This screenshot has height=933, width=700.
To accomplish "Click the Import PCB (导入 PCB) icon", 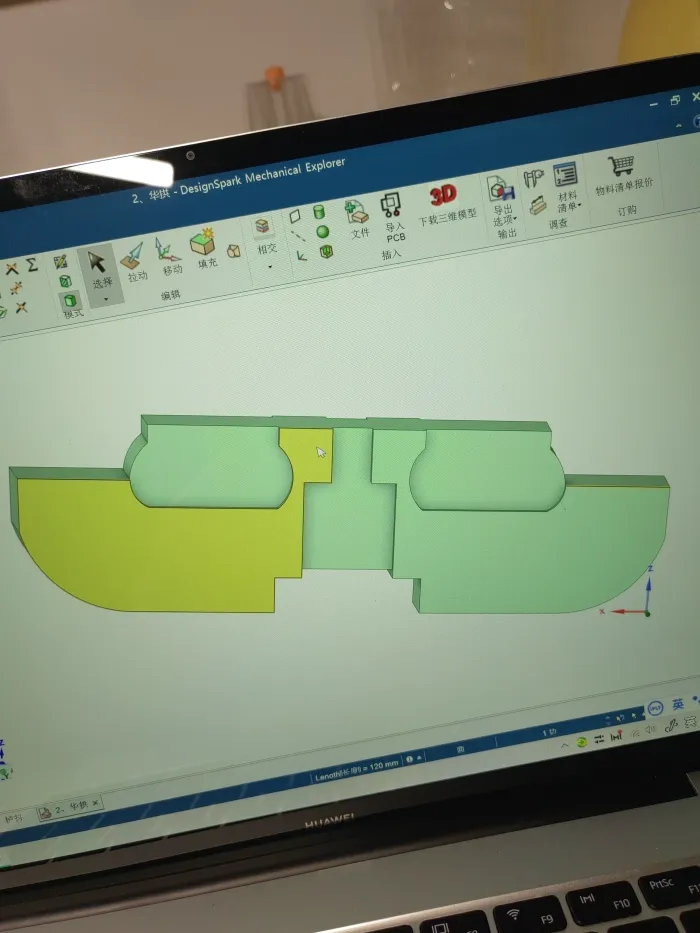I will pyautogui.click(x=391, y=211).
